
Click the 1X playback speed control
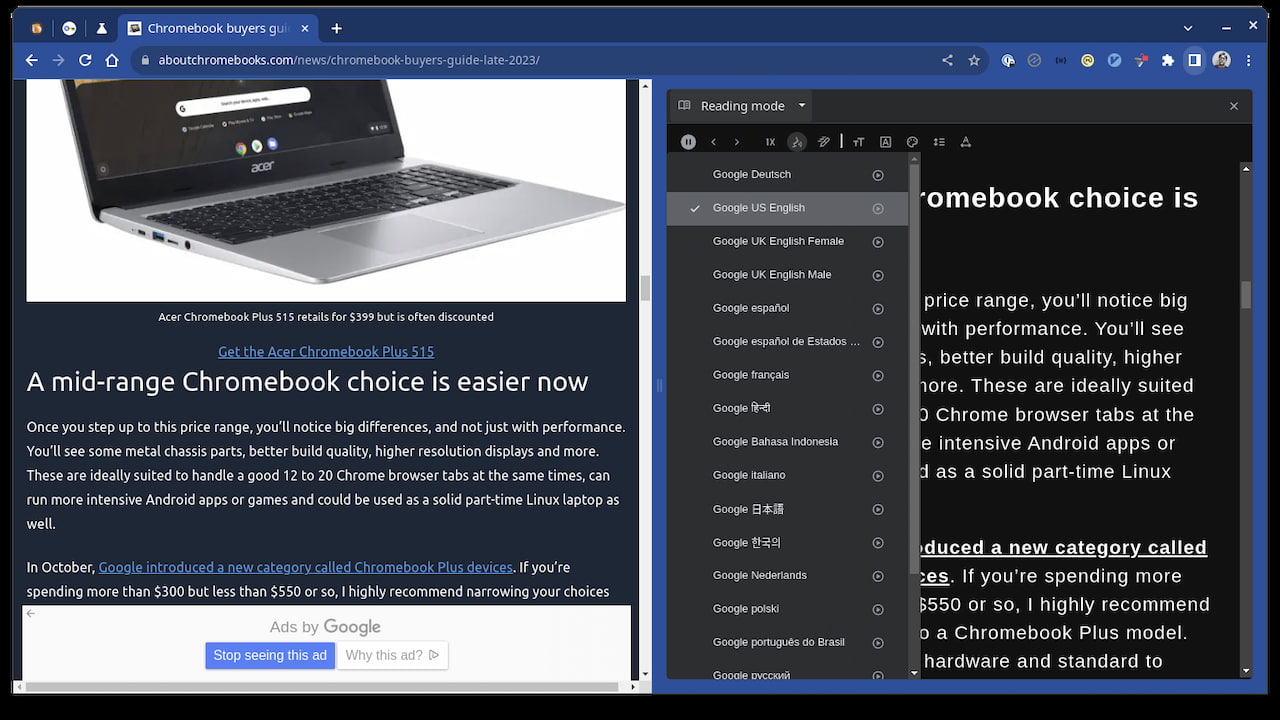[770, 141]
